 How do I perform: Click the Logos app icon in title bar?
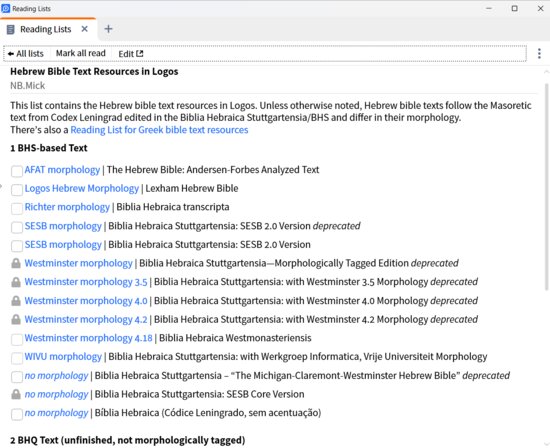pos(6,8)
